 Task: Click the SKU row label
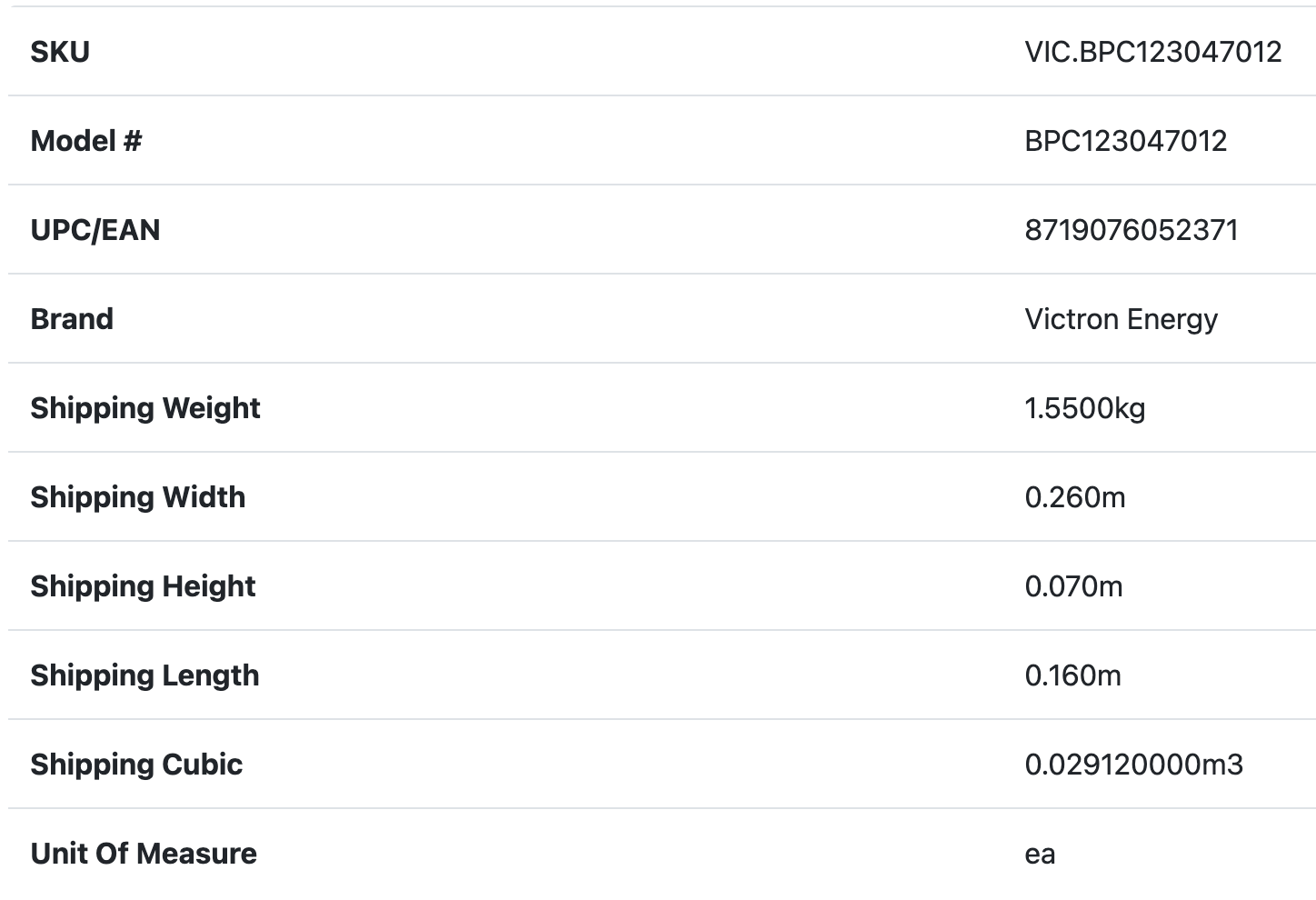pyautogui.click(x=60, y=52)
